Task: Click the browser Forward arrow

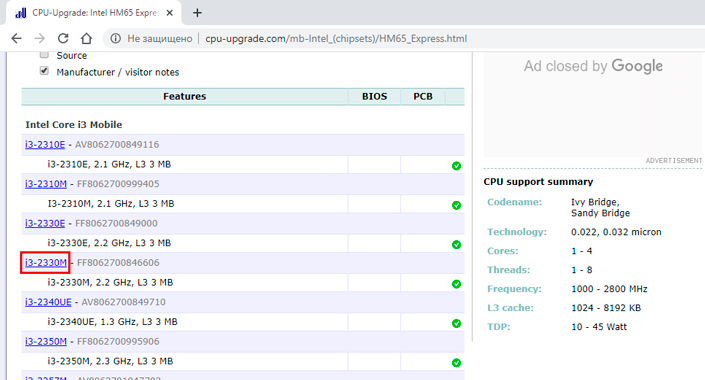Action: tap(40, 39)
